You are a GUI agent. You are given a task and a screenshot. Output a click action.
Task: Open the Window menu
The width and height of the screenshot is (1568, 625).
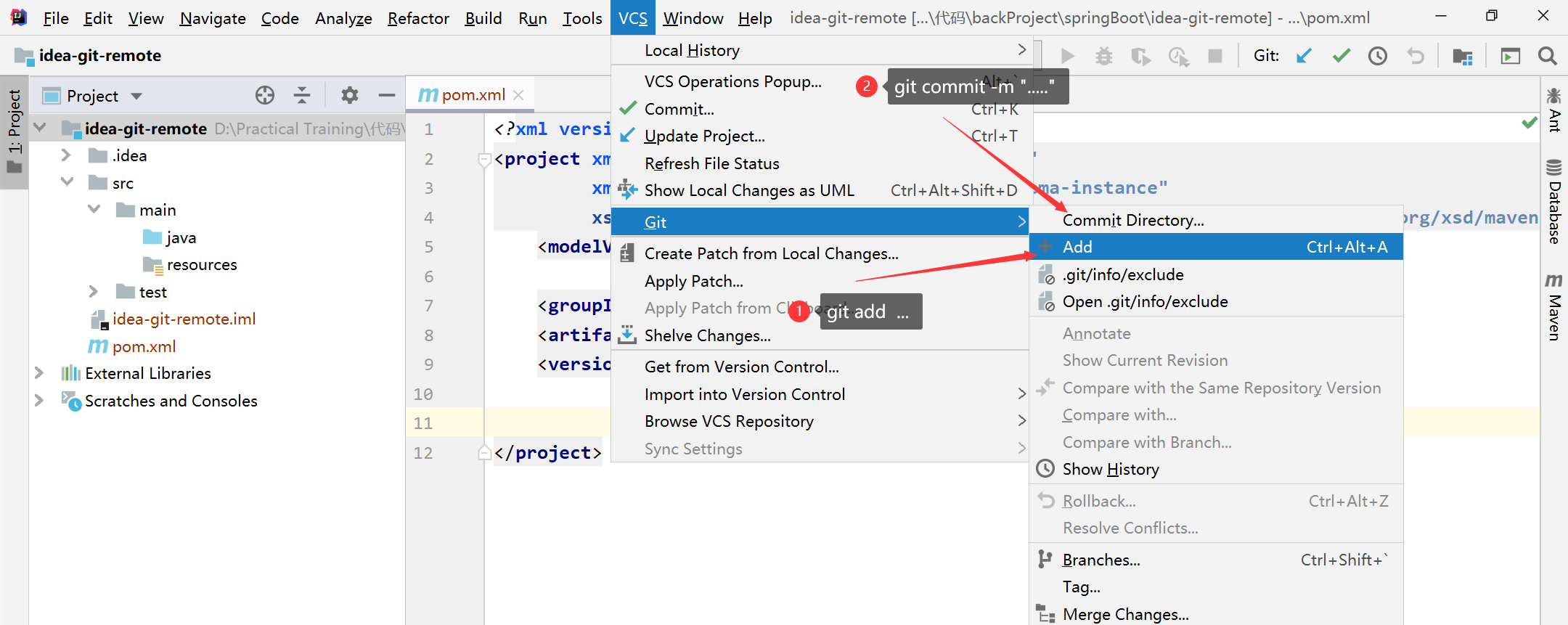(x=693, y=18)
